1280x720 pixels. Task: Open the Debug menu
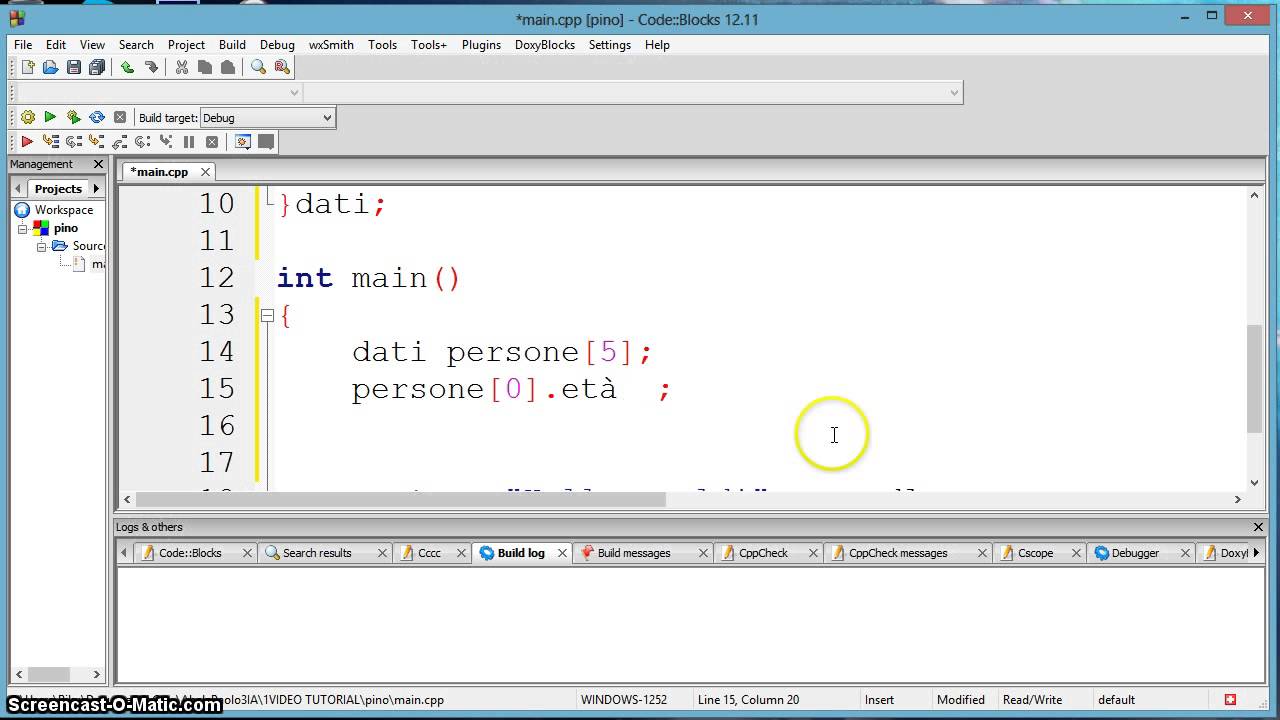coord(277,45)
